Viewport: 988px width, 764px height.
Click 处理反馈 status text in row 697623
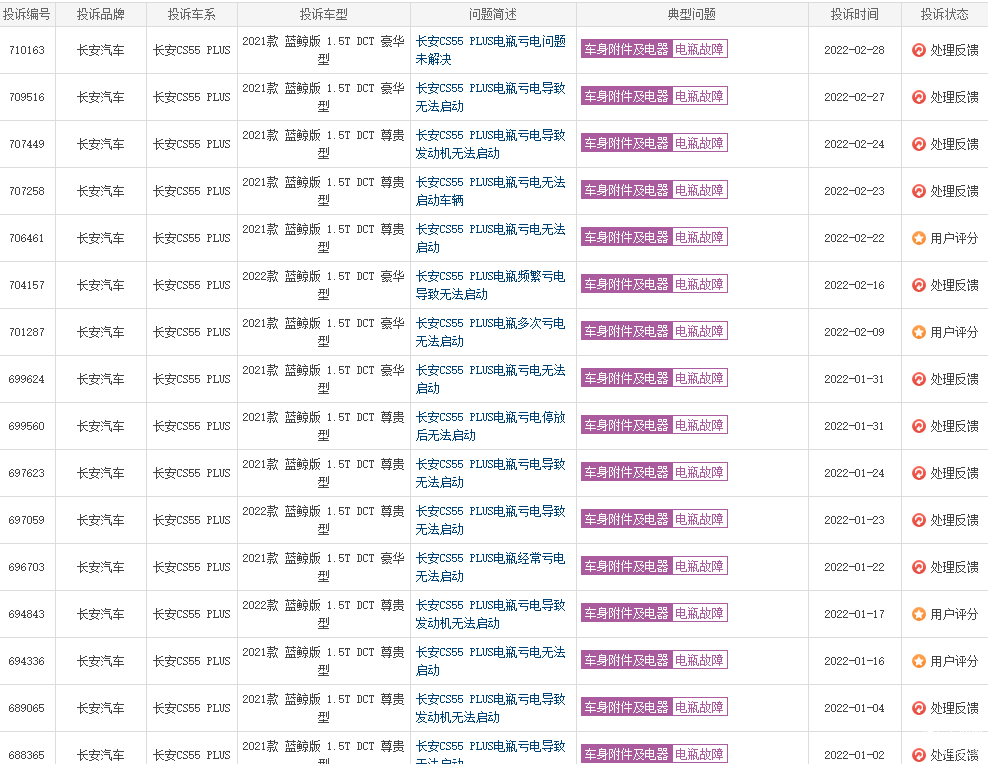point(954,473)
